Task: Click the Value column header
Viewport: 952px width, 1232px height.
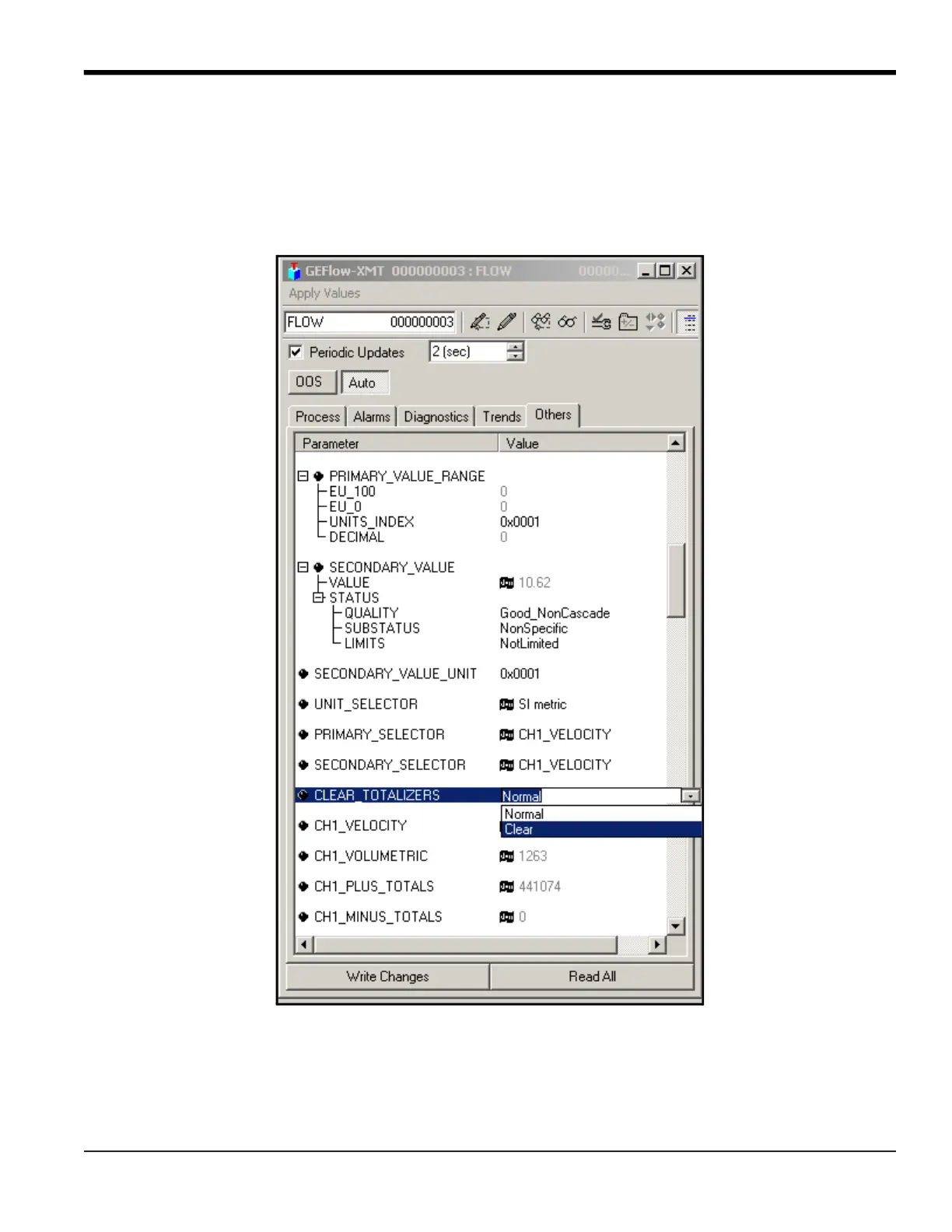Action: pos(583,443)
